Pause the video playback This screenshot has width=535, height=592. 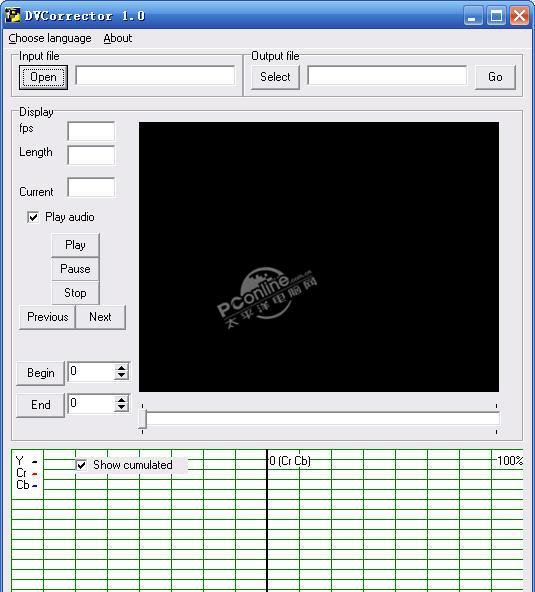coord(75,269)
